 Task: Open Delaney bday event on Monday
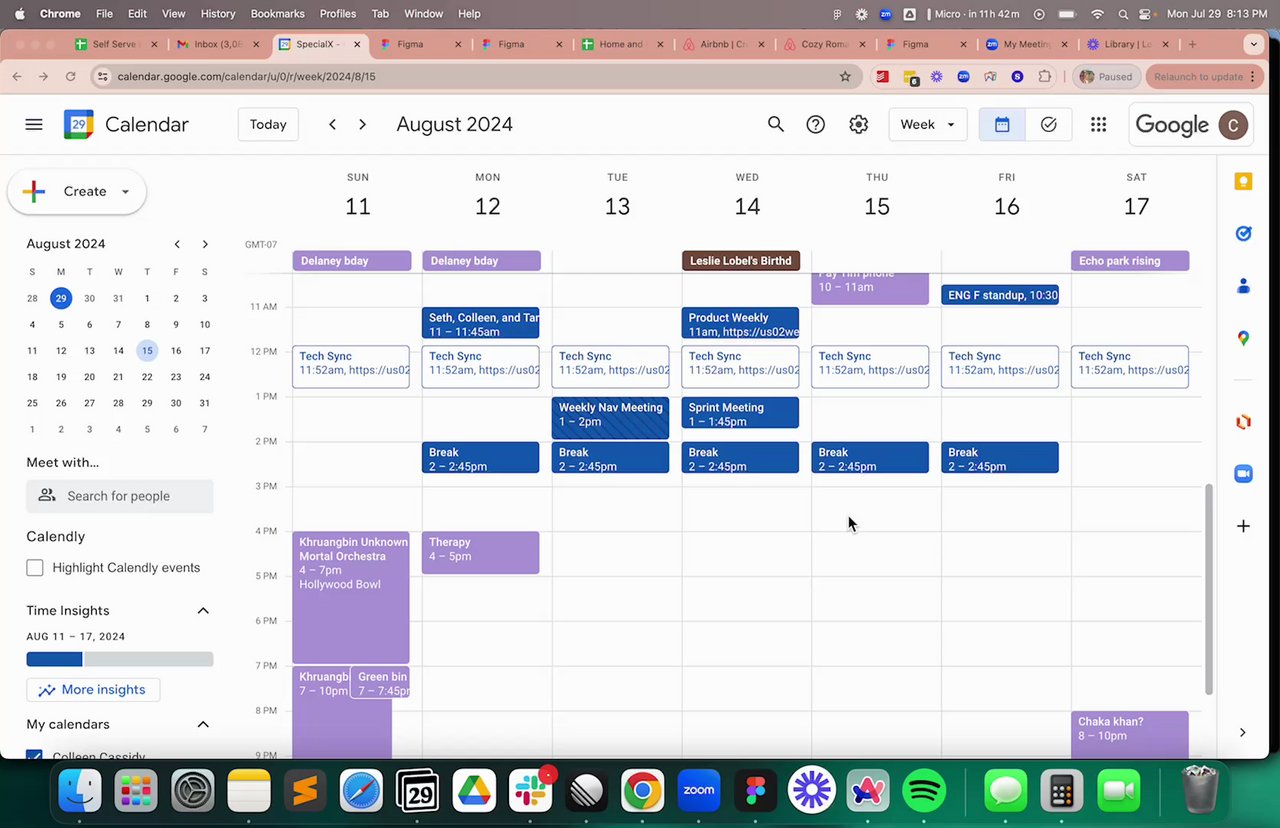point(481,261)
